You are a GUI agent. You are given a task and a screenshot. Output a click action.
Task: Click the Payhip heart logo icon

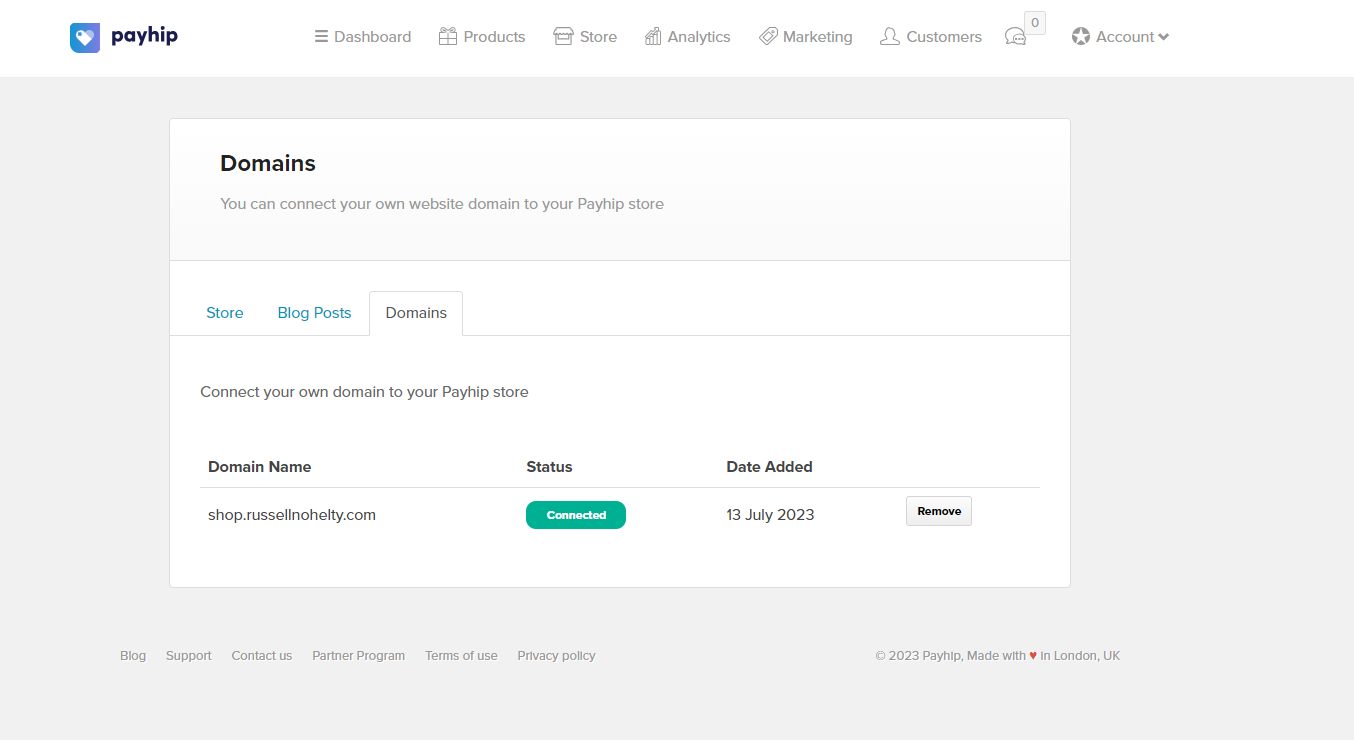click(x=85, y=37)
